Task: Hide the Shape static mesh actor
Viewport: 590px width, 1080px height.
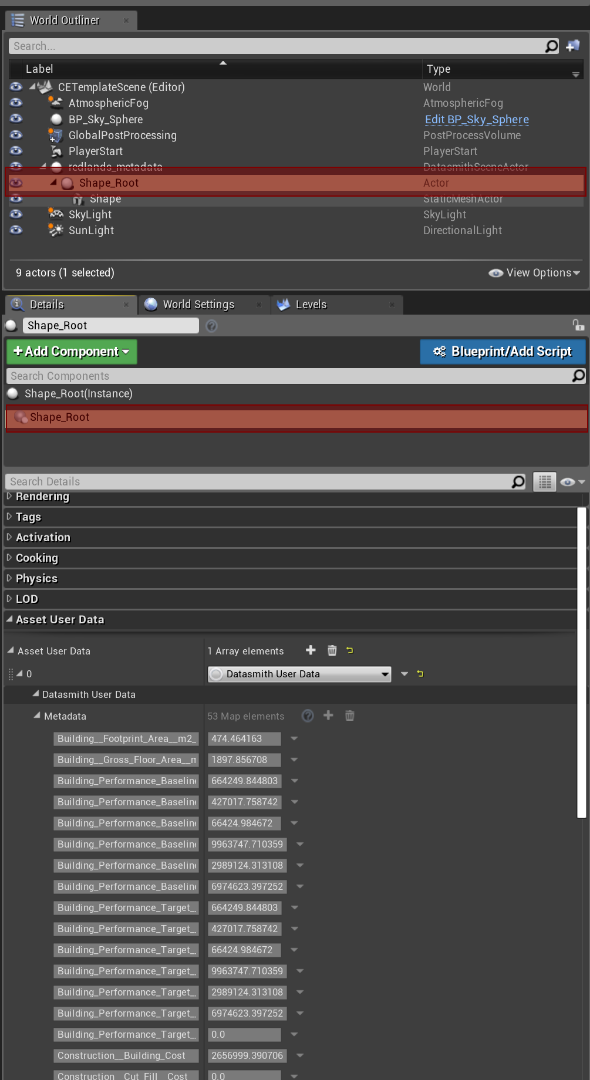Action: pyautogui.click(x=17, y=199)
